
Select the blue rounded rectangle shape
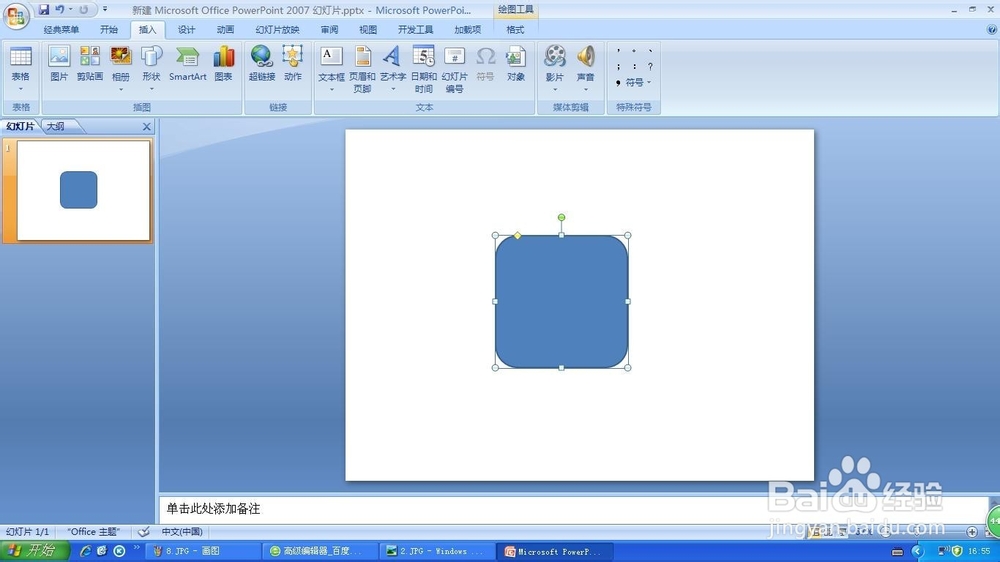(561, 302)
